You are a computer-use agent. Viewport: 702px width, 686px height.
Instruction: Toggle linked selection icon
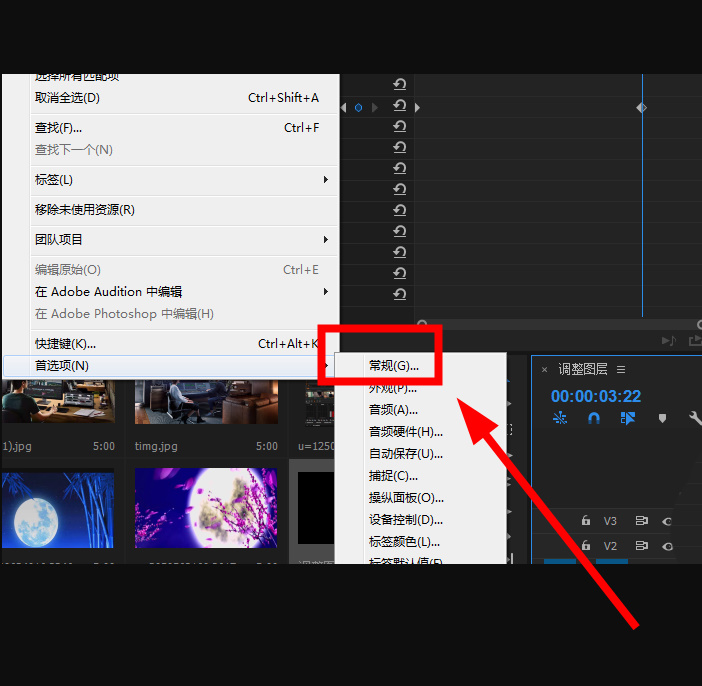(x=628, y=418)
